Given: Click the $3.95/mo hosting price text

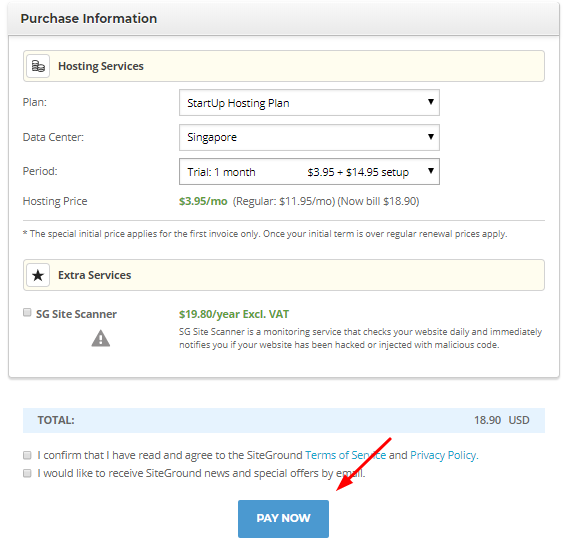Looking at the screenshot, I should click(x=203, y=201).
